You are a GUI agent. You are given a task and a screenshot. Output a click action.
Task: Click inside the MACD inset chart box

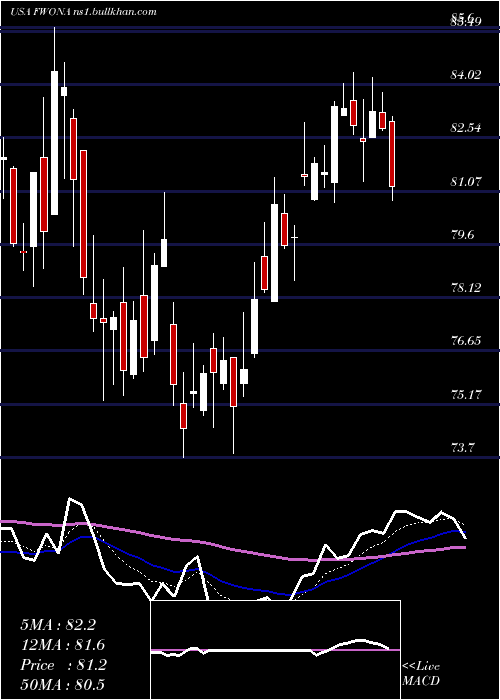click(x=275, y=650)
